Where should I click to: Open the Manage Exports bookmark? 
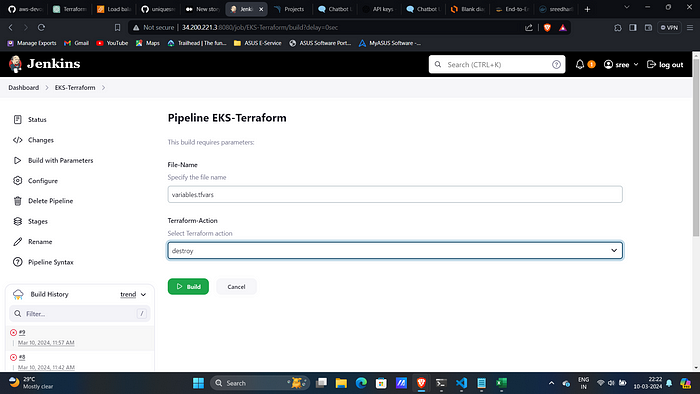(32, 43)
